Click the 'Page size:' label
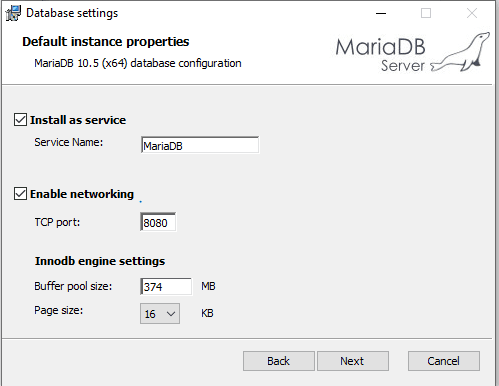 tap(59, 310)
